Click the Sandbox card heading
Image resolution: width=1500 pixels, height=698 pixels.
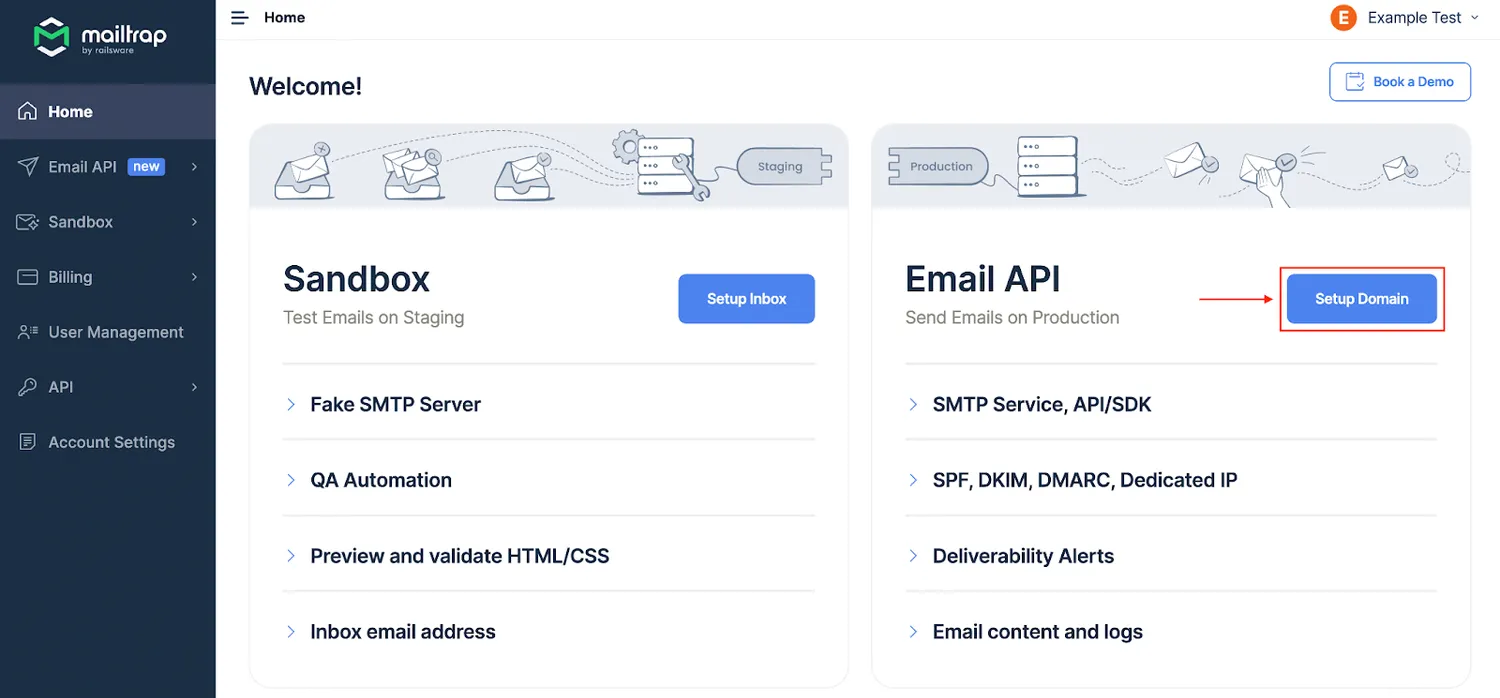pos(357,279)
